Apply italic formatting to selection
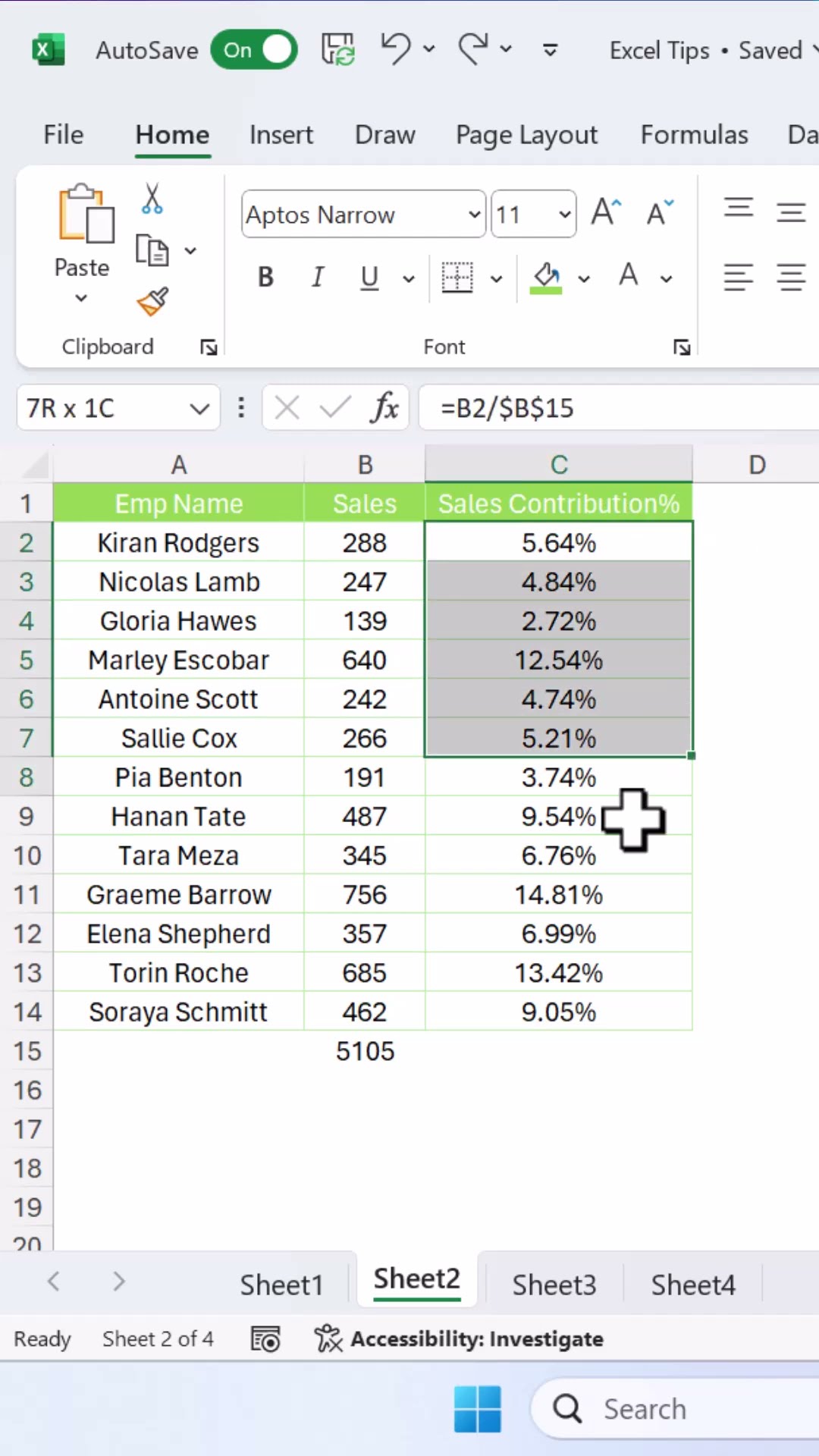The width and height of the screenshot is (819, 1456). 318,278
